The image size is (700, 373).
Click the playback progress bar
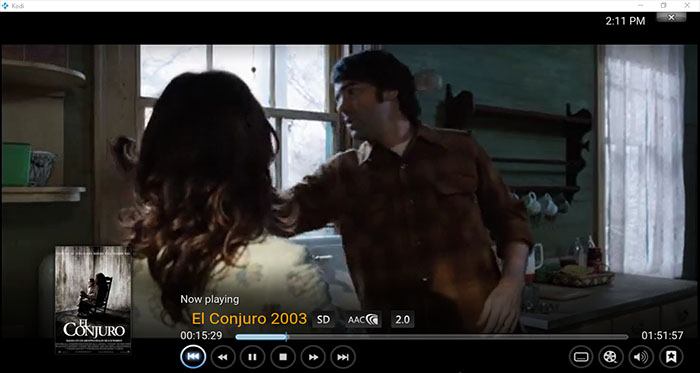point(432,337)
